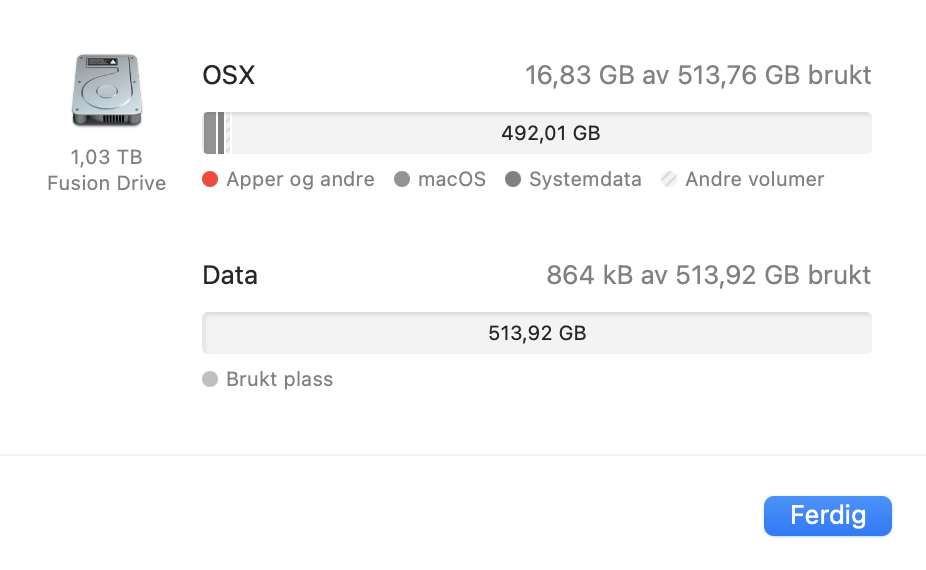
Task: Click the striped Andre volumer swatch
Action: tap(669, 180)
